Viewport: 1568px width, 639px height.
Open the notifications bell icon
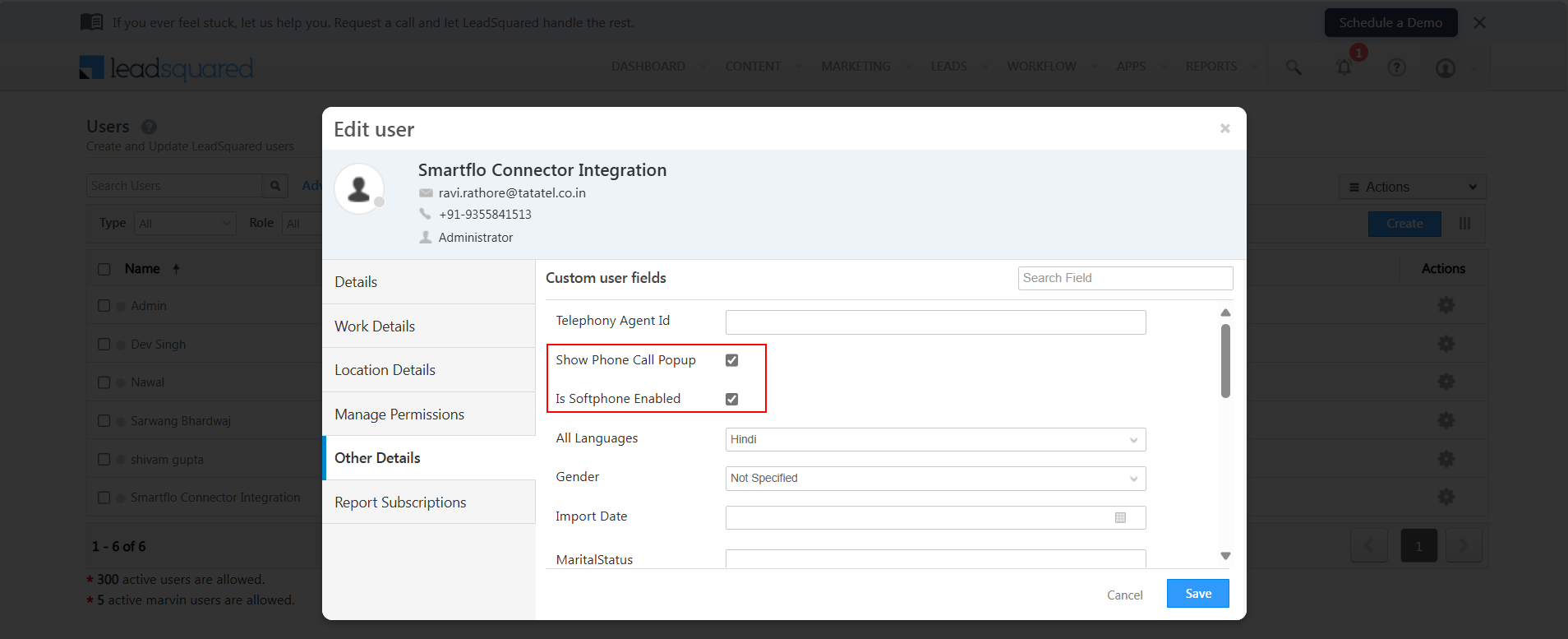(1344, 67)
